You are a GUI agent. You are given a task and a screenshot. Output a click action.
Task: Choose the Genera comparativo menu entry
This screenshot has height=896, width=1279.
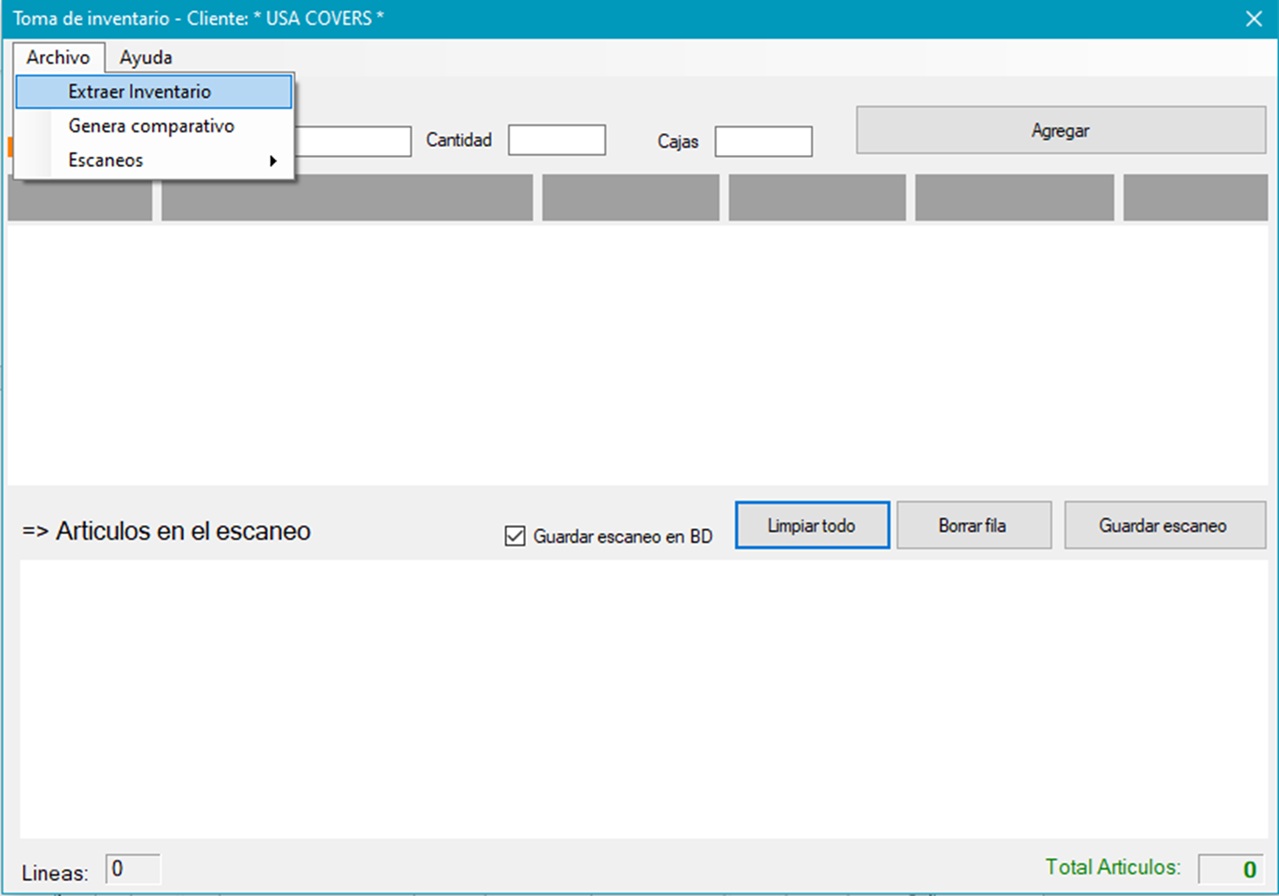click(151, 126)
